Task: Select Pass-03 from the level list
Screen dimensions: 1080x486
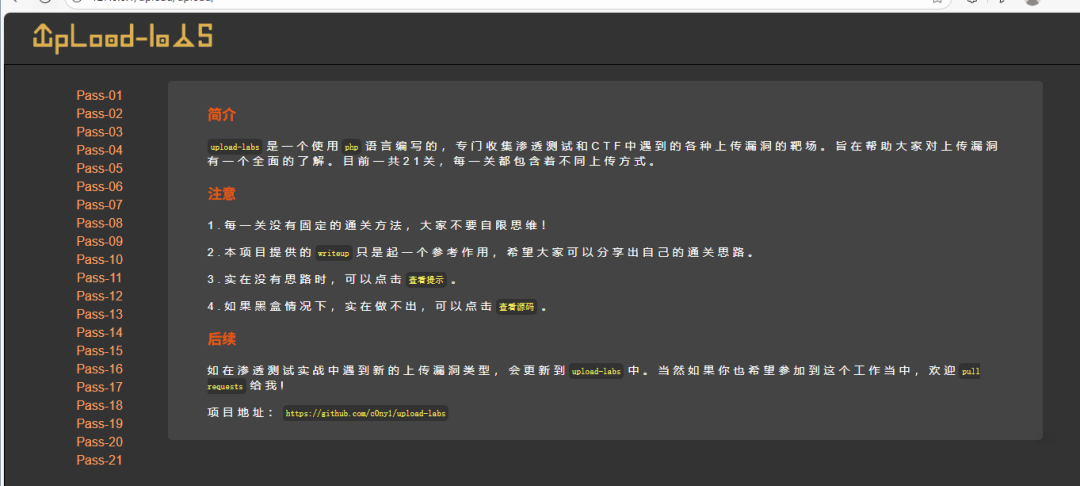Action: click(x=99, y=132)
